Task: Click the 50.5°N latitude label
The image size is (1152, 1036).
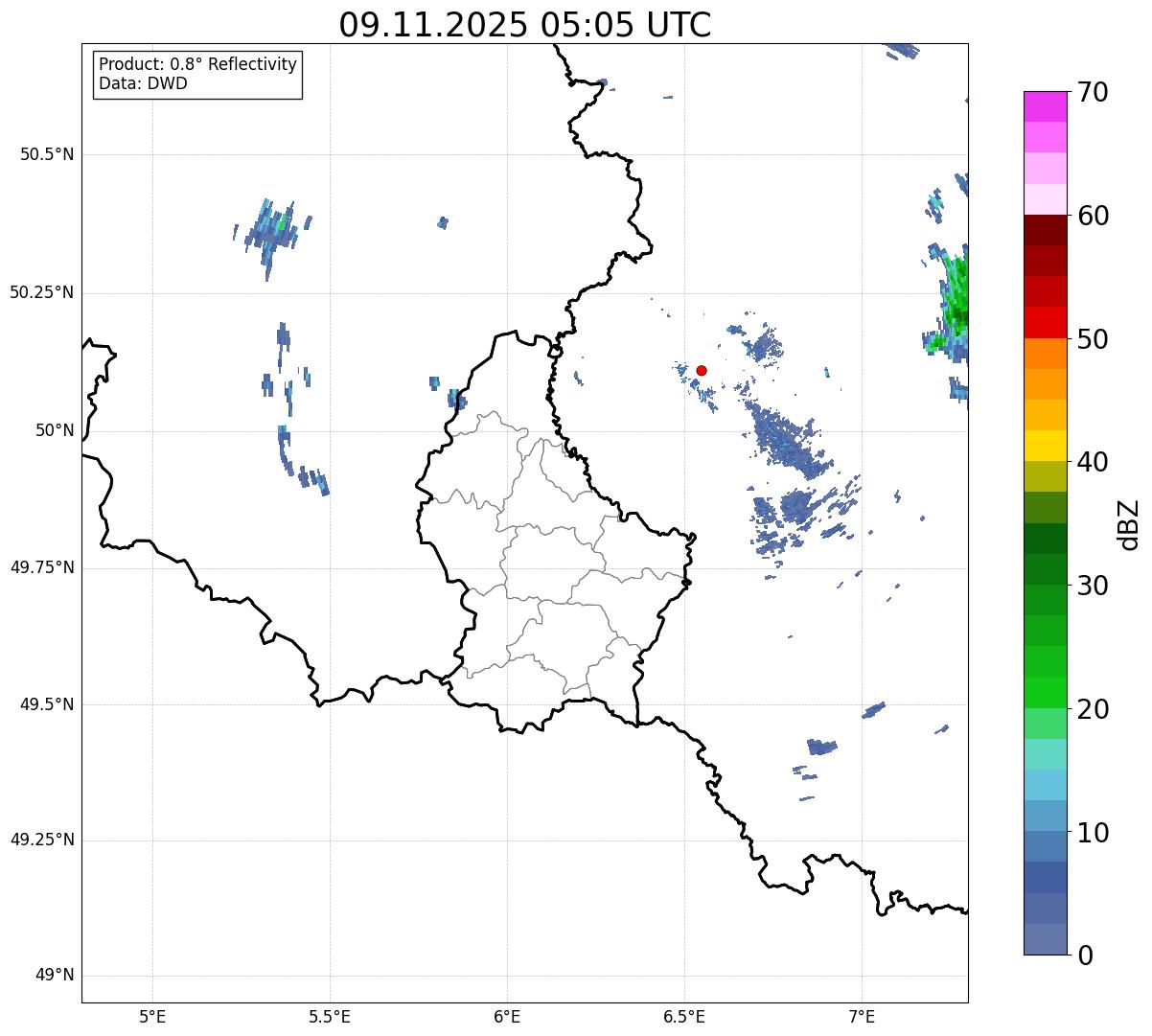Action: tap(47, 154)
